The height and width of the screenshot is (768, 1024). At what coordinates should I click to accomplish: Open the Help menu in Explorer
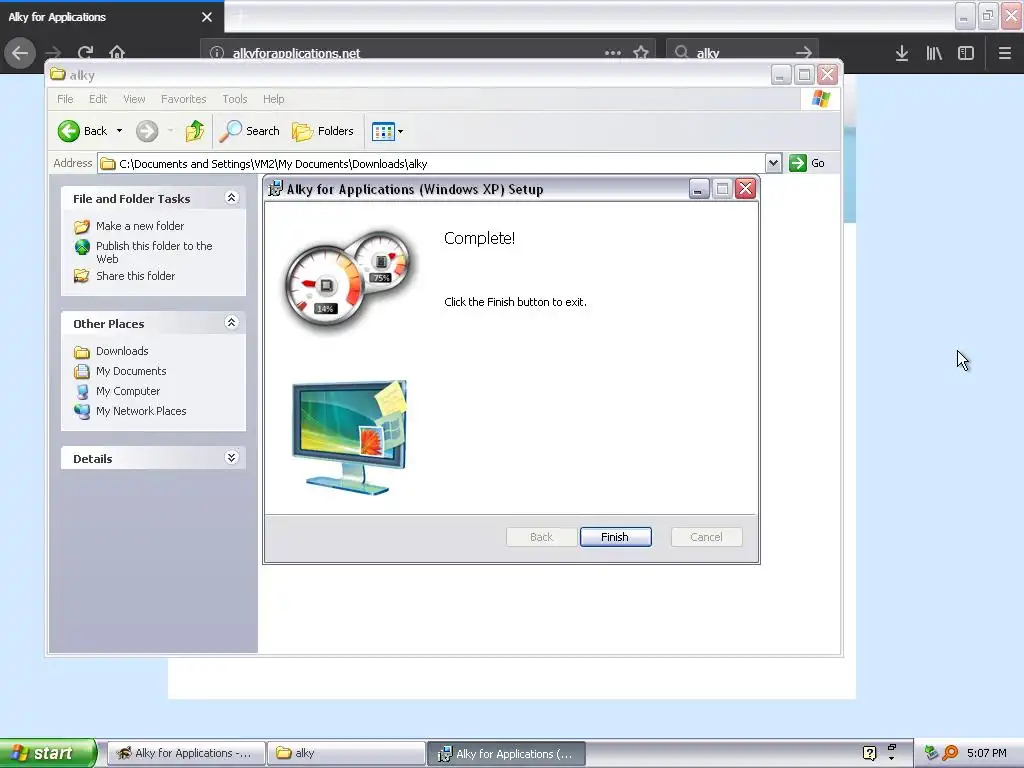coord(274,99)
